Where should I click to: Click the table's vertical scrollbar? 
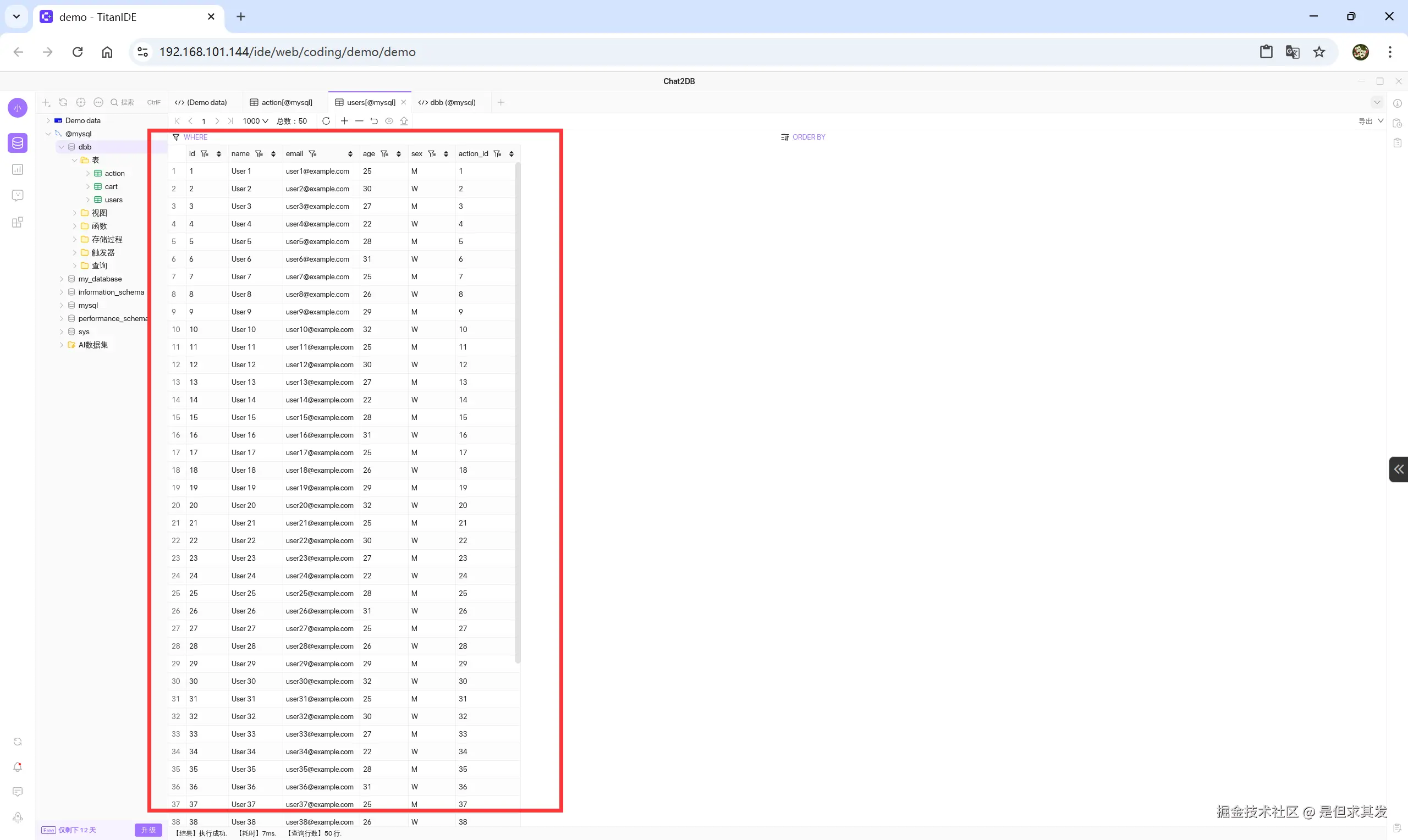point(518,412)
